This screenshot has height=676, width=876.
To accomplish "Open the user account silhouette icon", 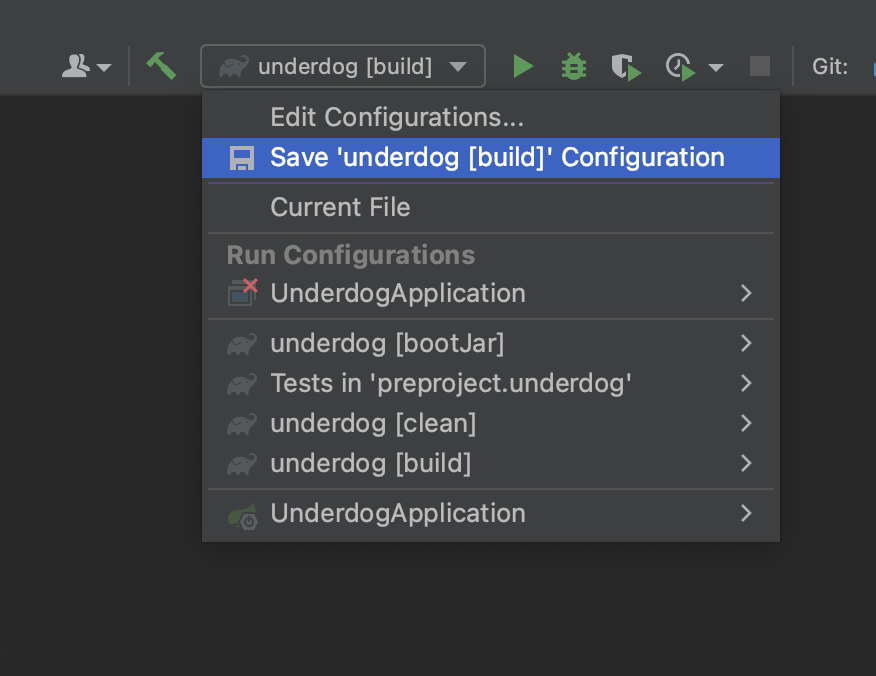I will [x=77, y=66].
